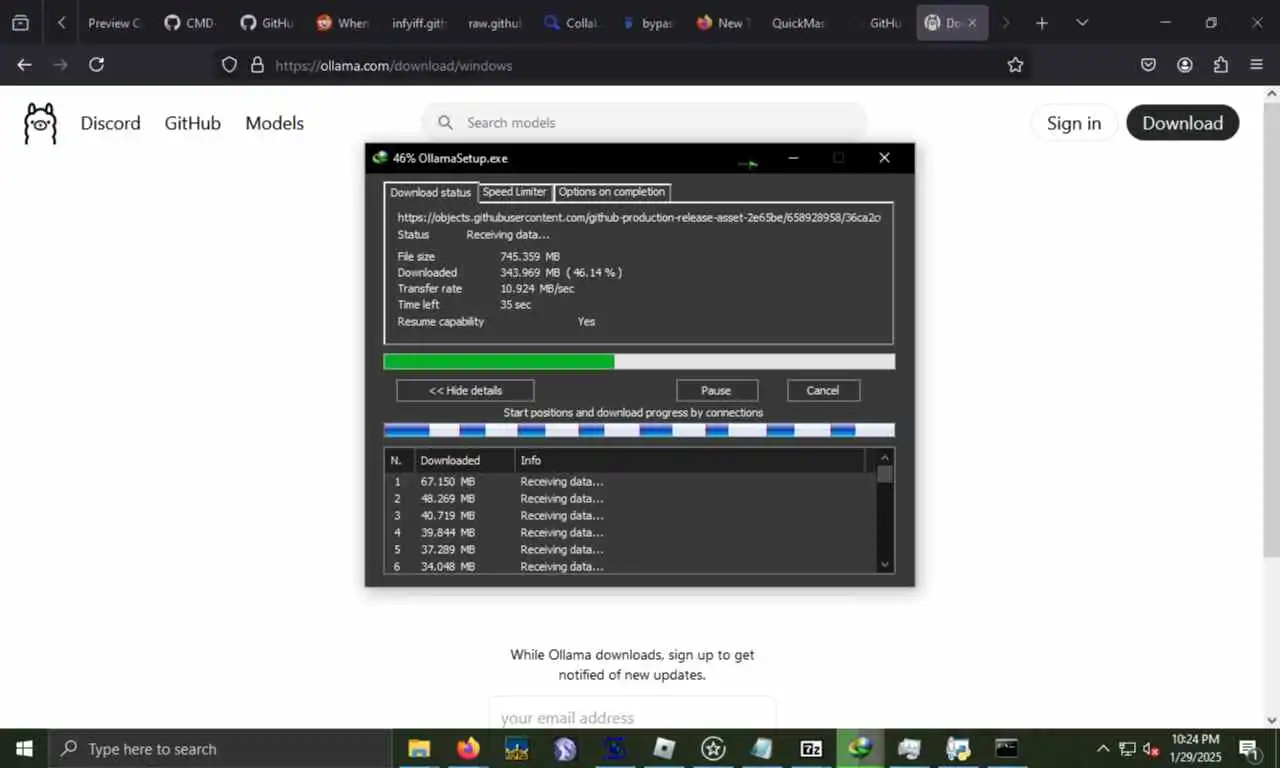
Task: Select the Download status tab
Action: coord(430,192)
